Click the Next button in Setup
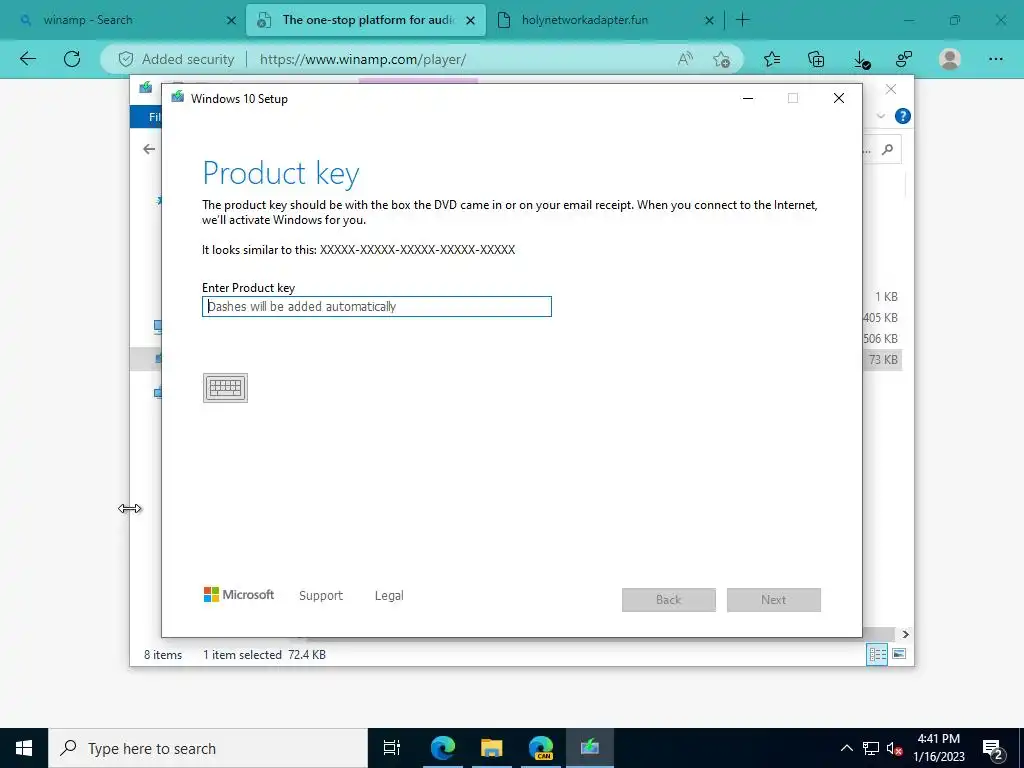This screenshot has height=768, width=1024. pos(774,600)
